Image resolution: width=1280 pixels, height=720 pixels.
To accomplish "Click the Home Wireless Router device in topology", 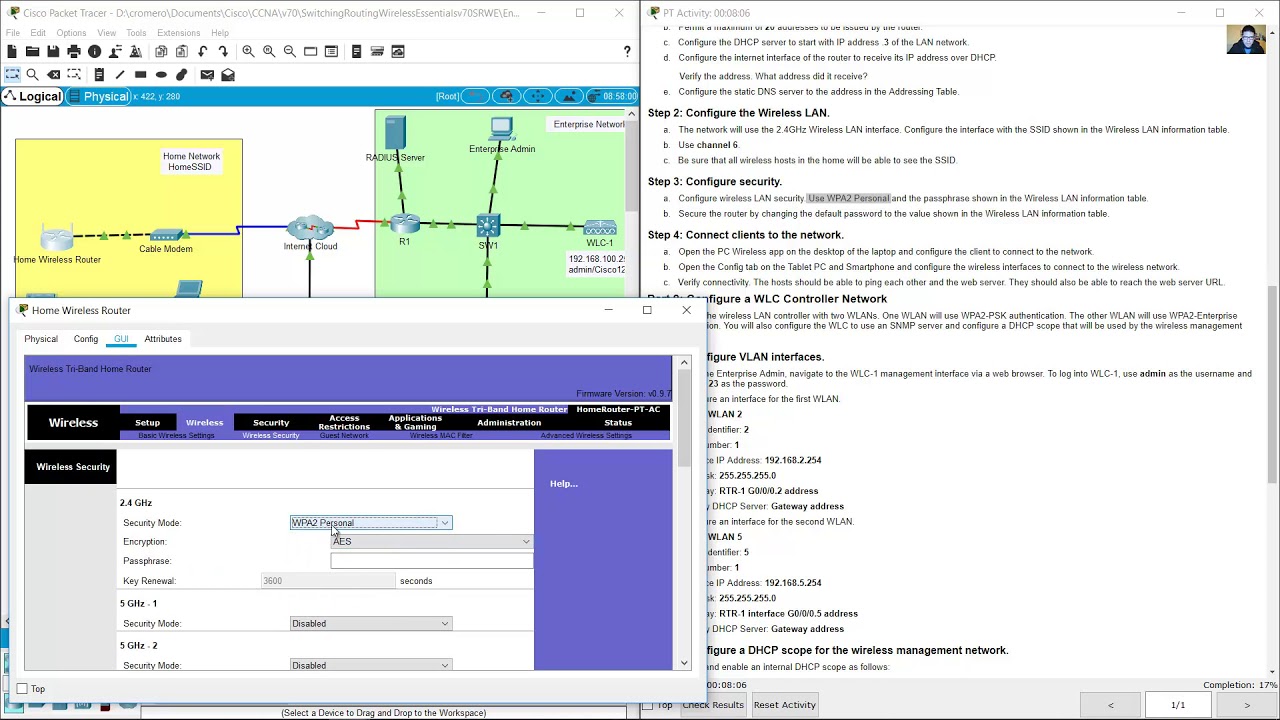I will tap(57, 239).
